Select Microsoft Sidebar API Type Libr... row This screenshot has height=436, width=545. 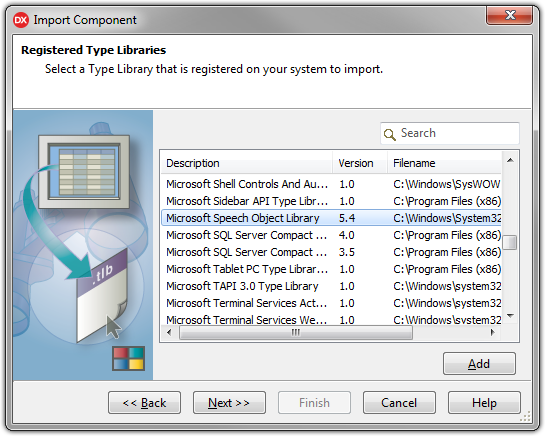tap(331, 201)
